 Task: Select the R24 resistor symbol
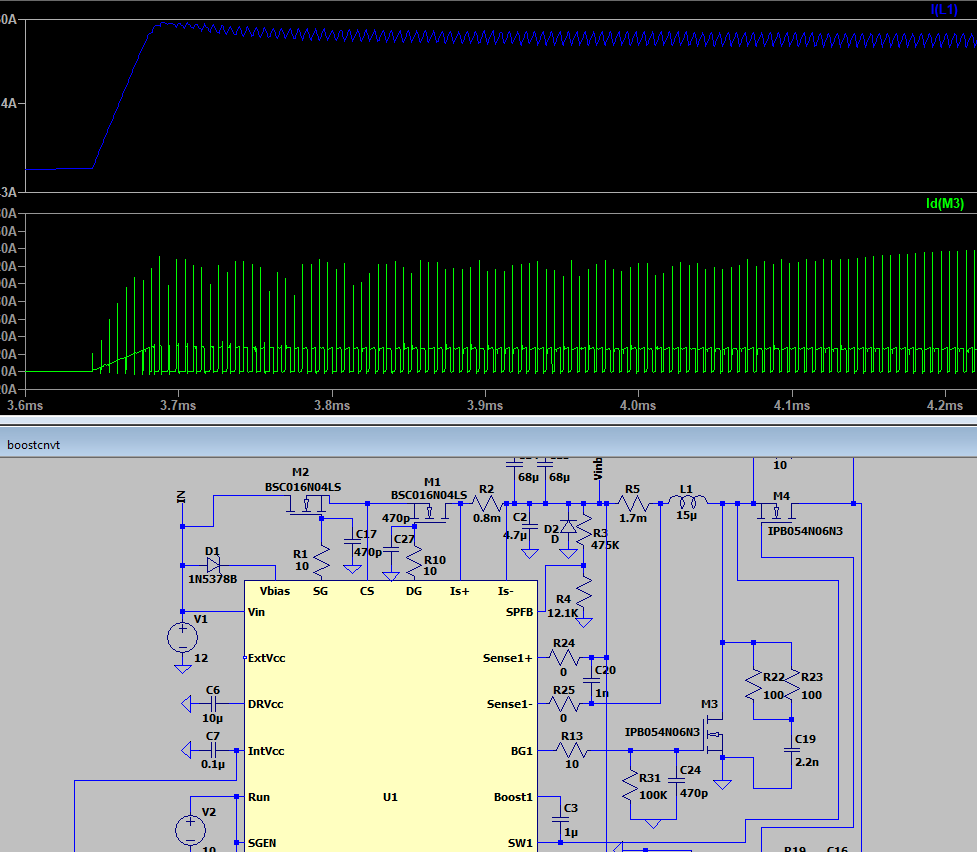[565, 657]
